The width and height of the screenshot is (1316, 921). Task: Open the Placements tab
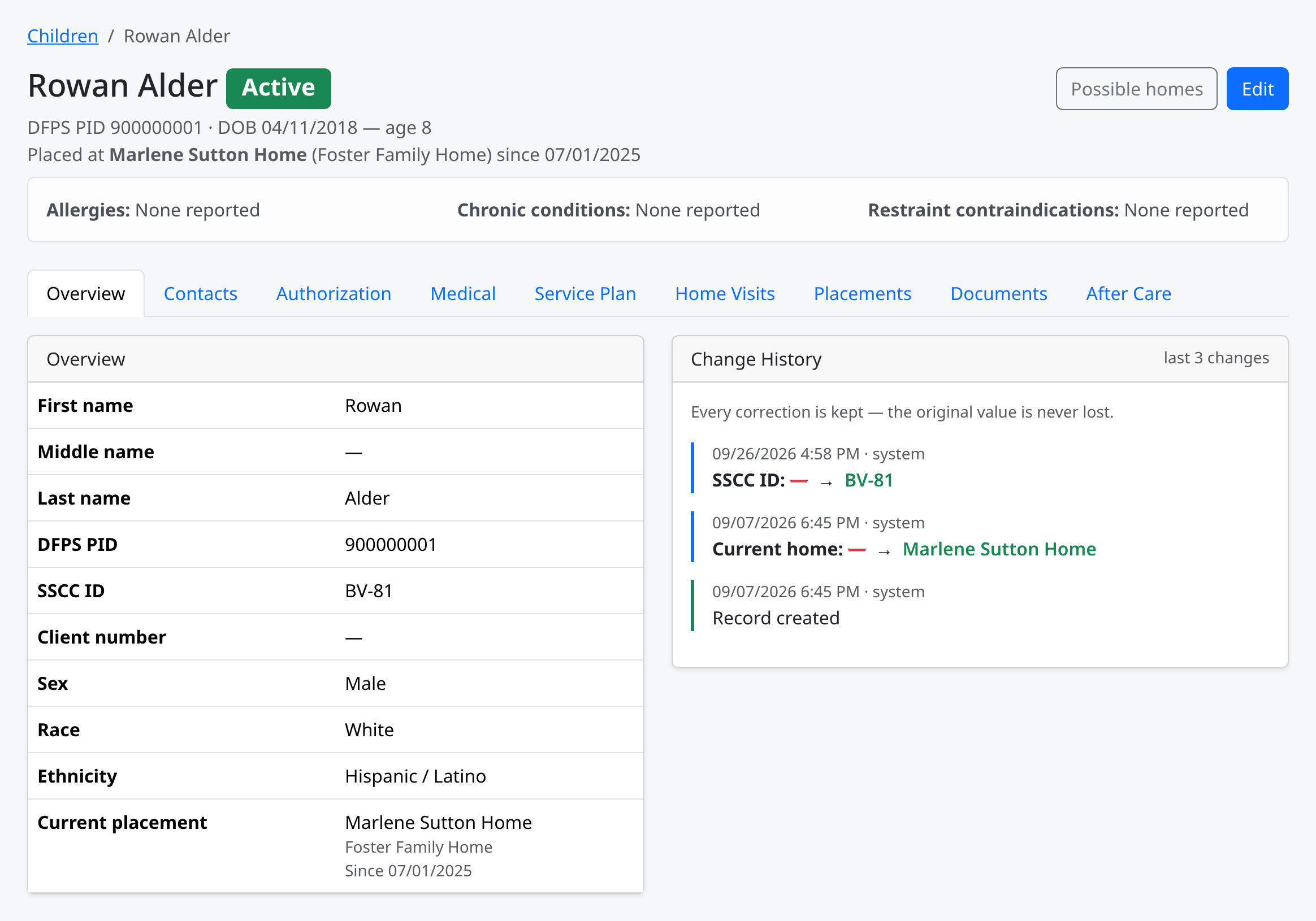(862, 293)
